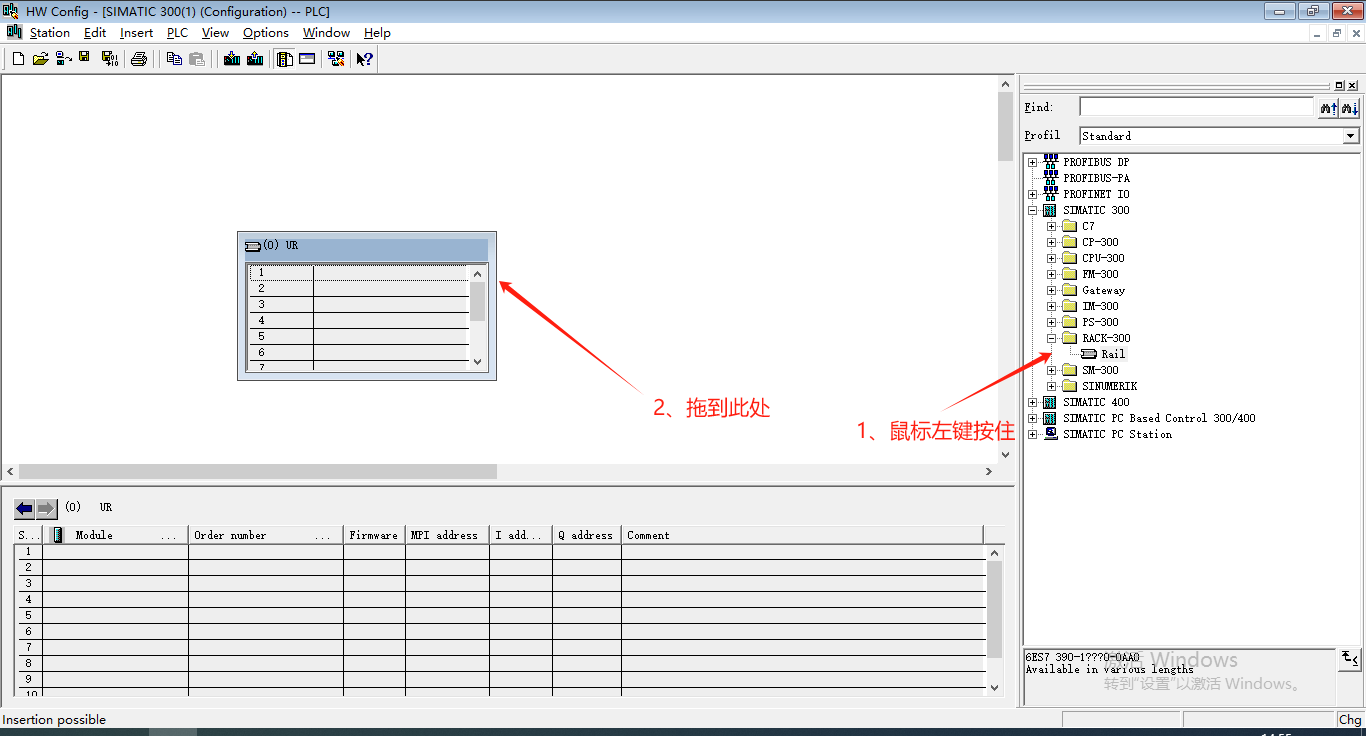Click the context Help arrow icon
Screen dimensions: 1366x736
pos(365,59)
